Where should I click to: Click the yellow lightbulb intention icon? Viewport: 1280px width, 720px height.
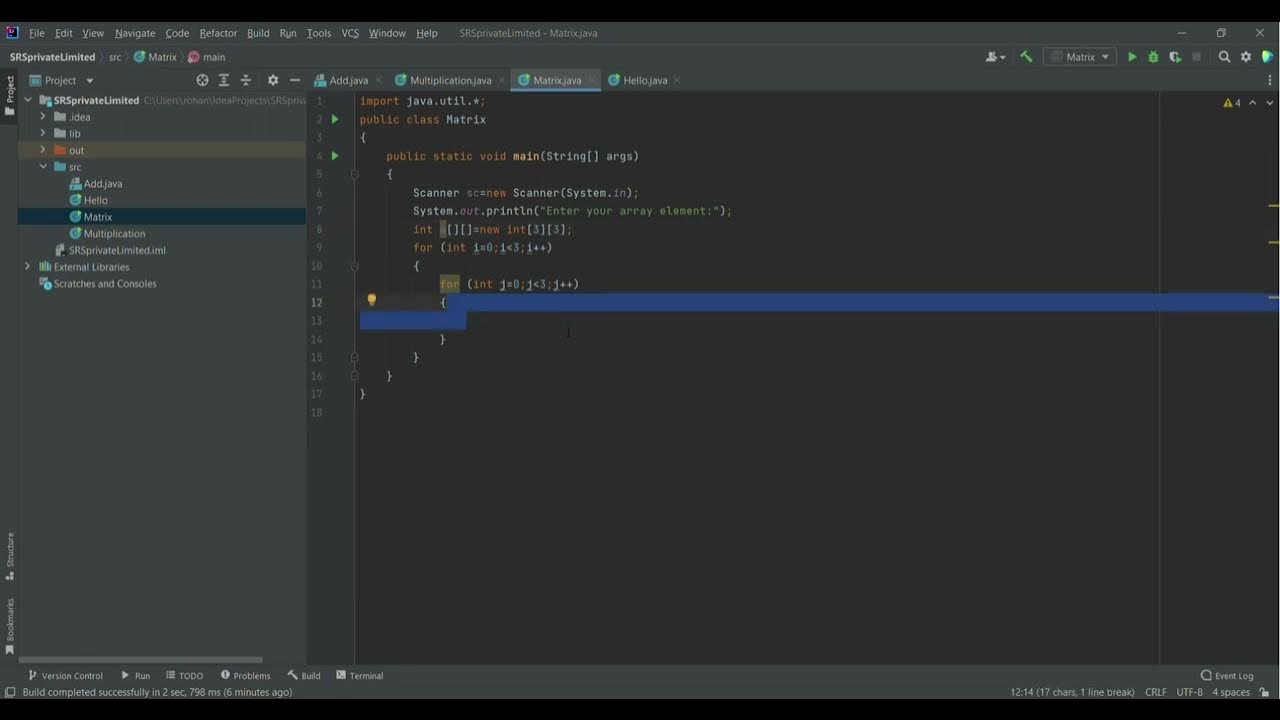tap(371, 300)
